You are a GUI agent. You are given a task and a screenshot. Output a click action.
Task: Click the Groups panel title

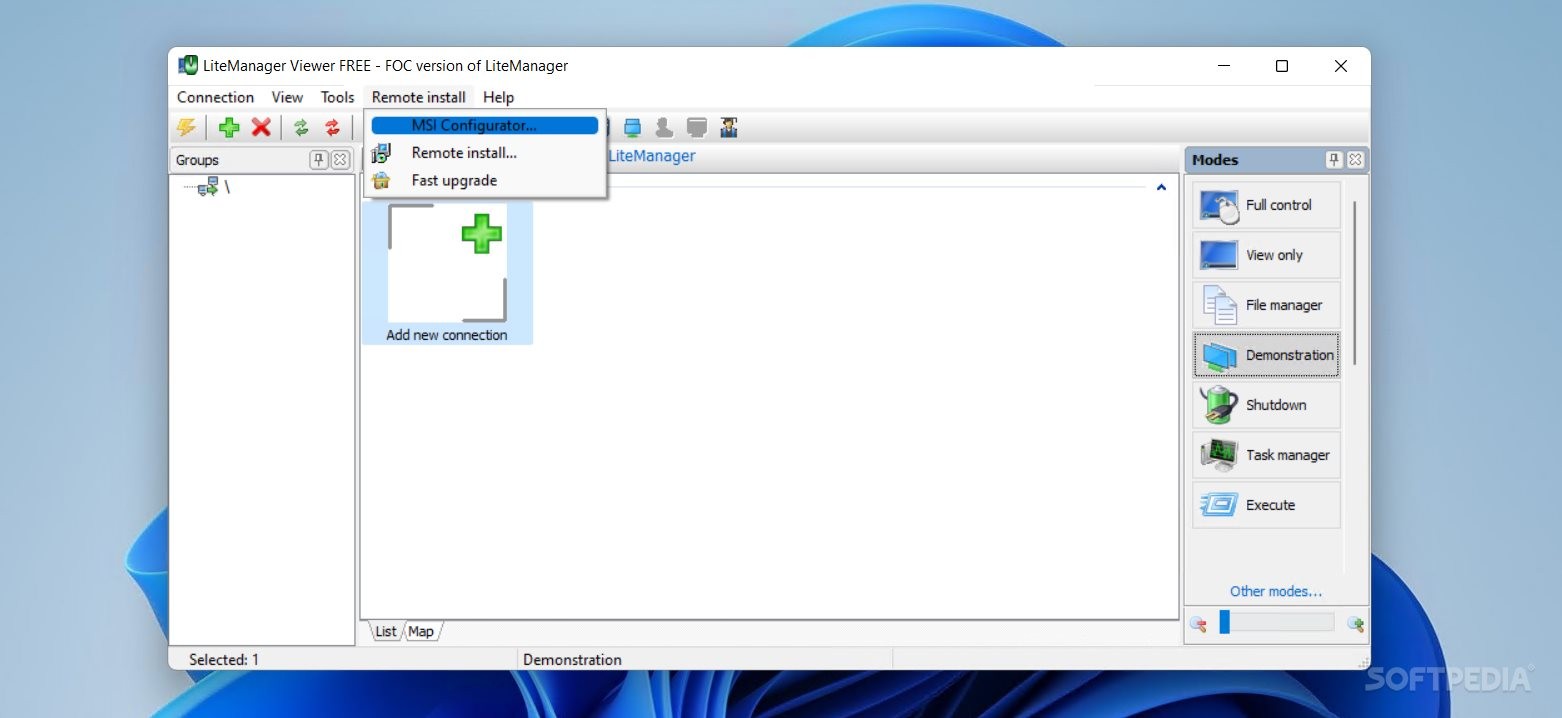pos(197,160)
